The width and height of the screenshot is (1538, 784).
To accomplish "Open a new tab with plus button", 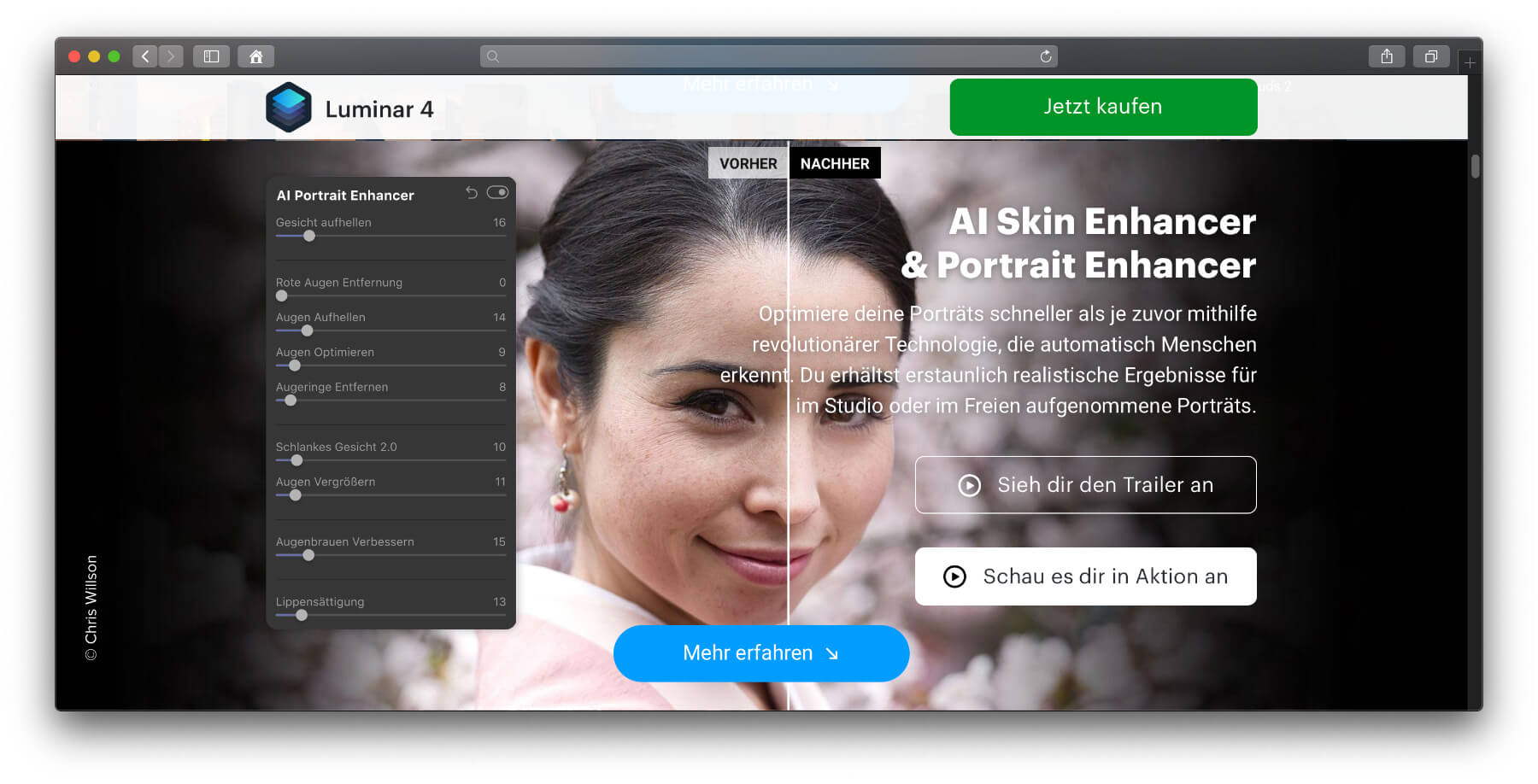I will pyautogui.click(x=1470, y=62).
